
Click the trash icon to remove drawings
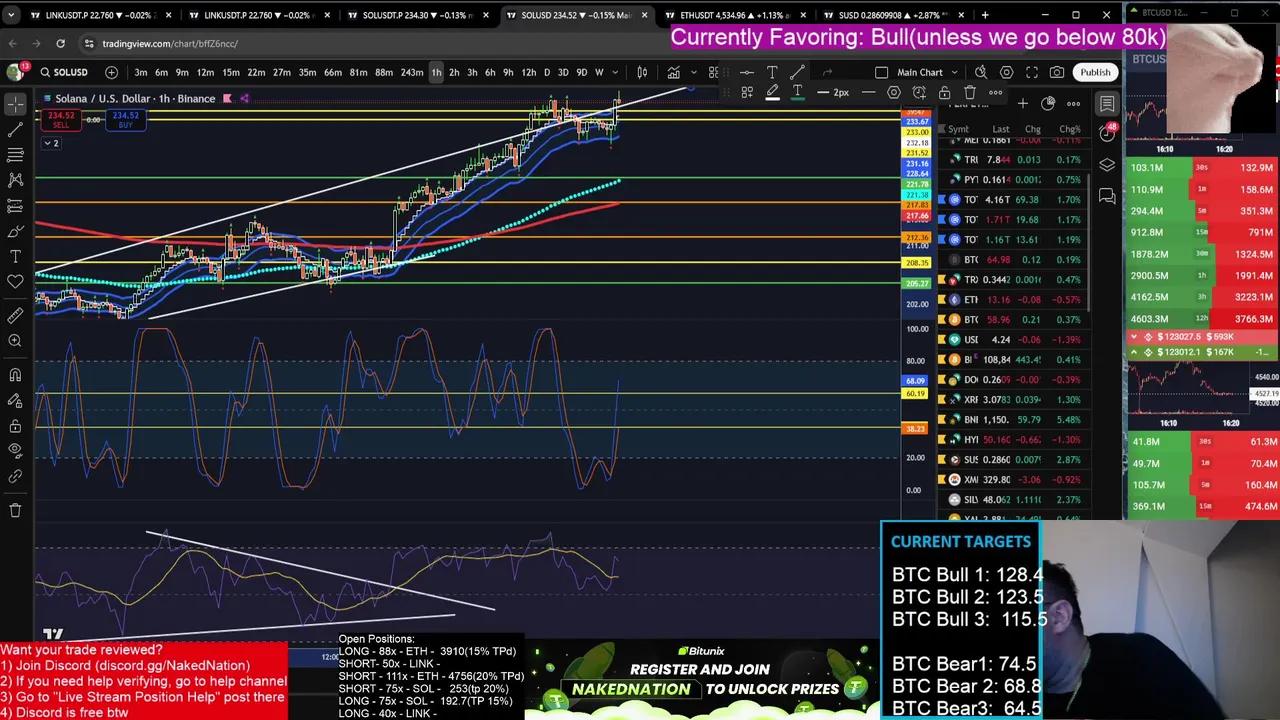point(15,510)
